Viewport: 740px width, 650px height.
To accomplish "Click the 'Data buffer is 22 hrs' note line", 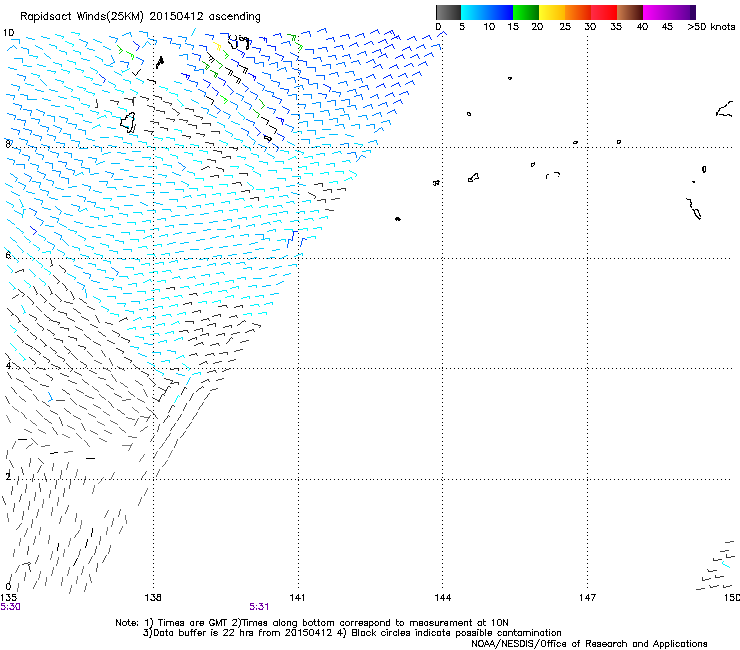I will click(352, 633).
